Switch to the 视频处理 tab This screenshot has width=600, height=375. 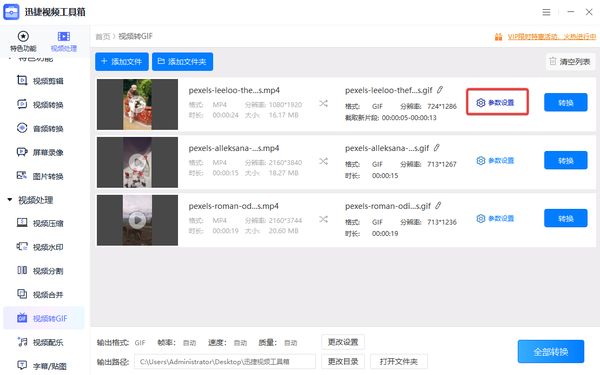[x=64, y=41]
